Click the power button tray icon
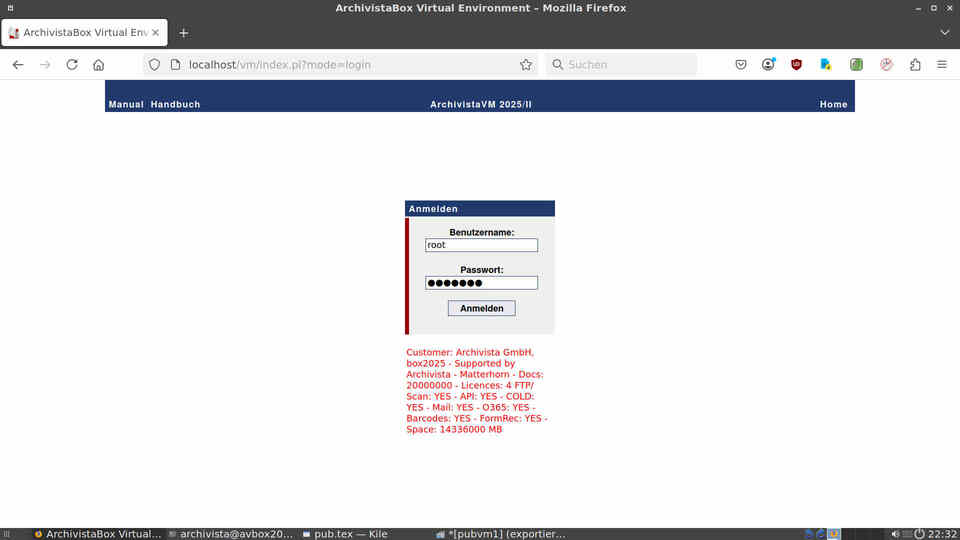Screen dimensions: 960x540 pyautogui.click(x=919, y=534)
